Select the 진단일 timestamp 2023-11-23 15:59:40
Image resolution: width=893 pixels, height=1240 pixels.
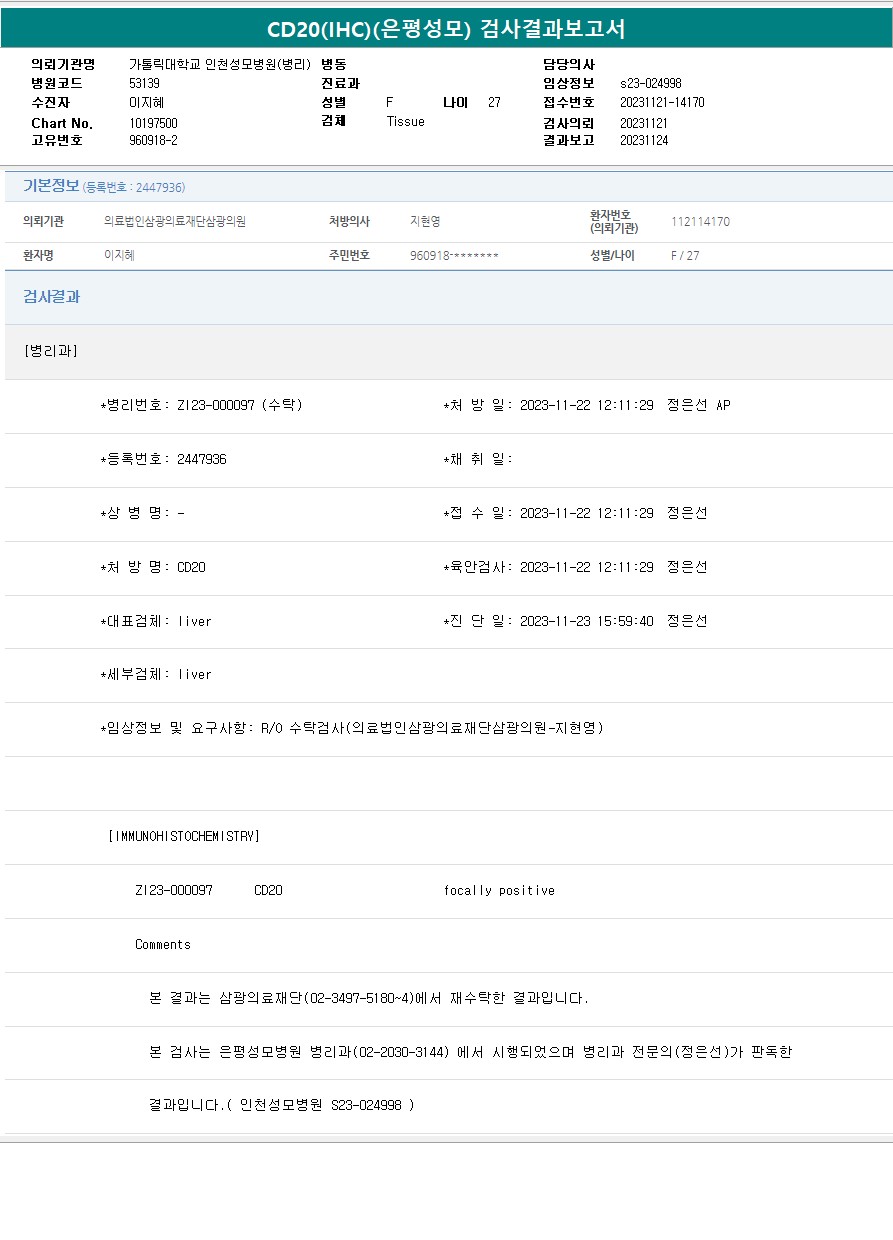coord(586,621)
